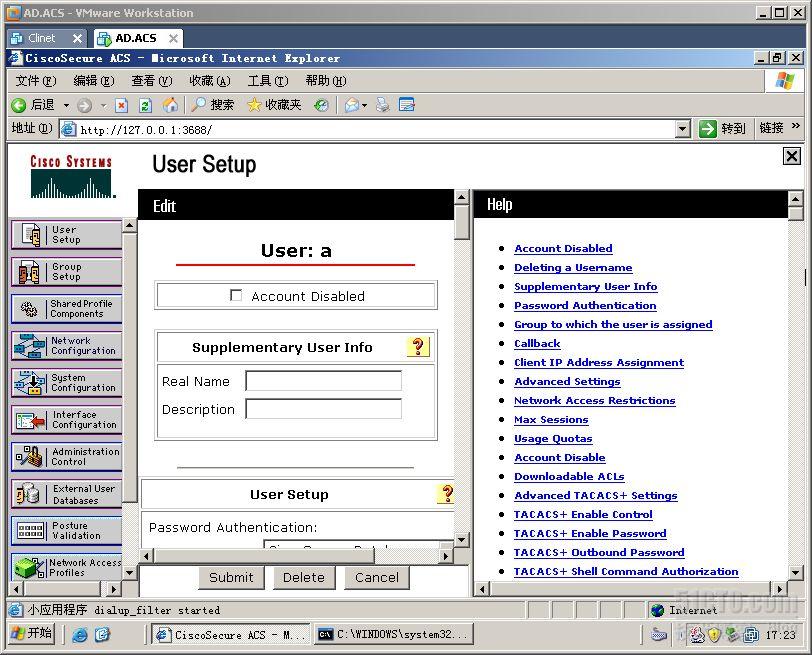The width and height of the screenshot is (812, 655).
Task: Click the Search magnifier toolbar button
Action: click(x=212, y=105)
